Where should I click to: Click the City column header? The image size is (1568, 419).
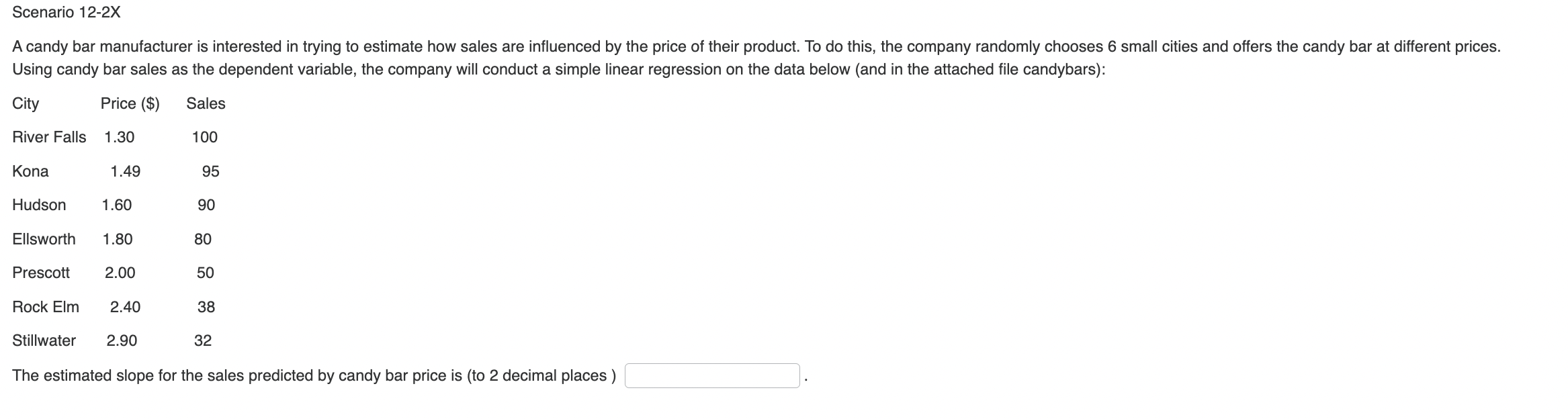pos(25,103)
